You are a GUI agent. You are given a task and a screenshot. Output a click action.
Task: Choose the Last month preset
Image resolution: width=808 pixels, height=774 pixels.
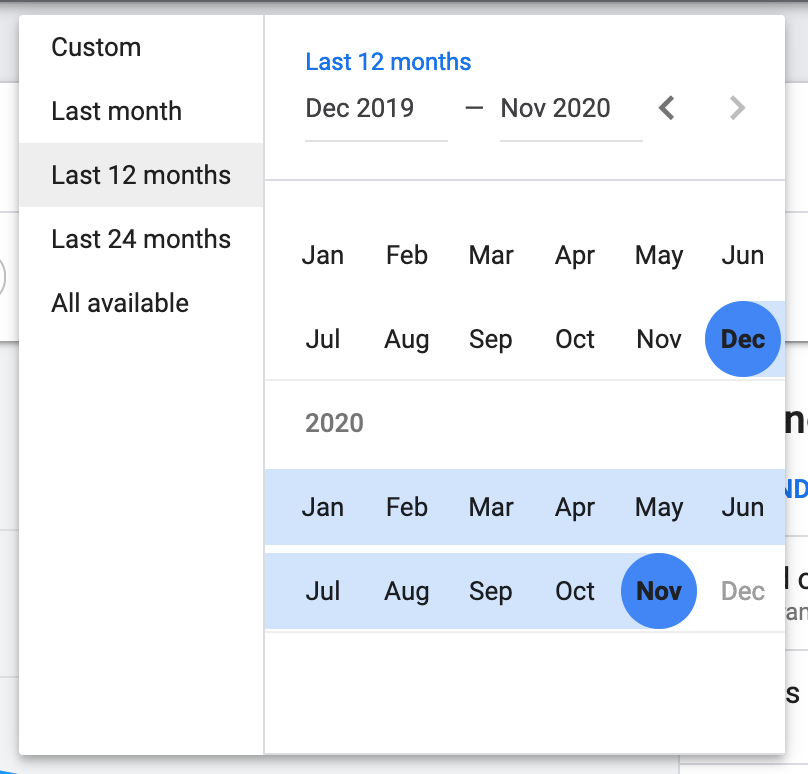coord(117,111)
